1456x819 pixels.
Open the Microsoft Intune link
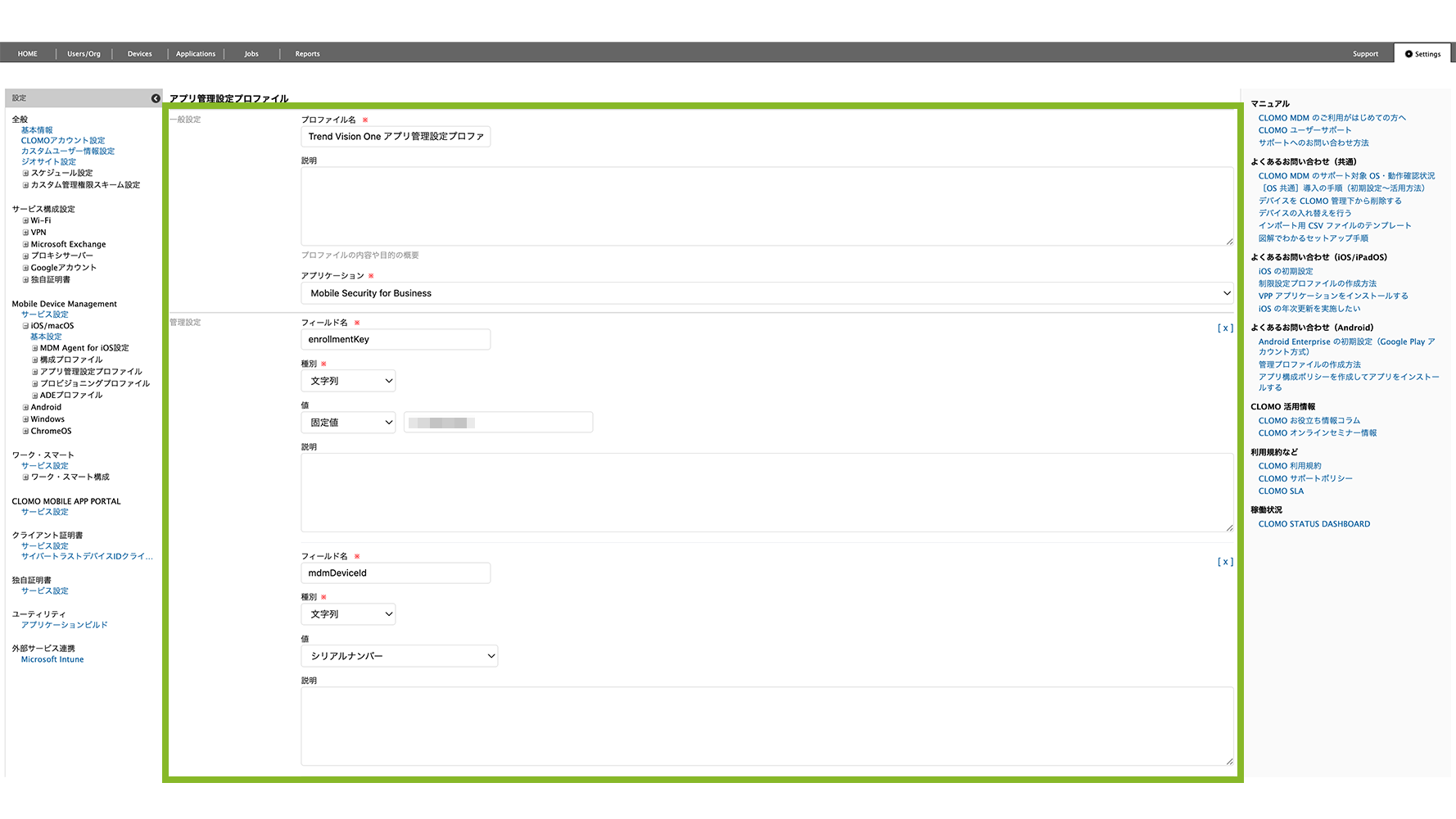pos(52,659)
